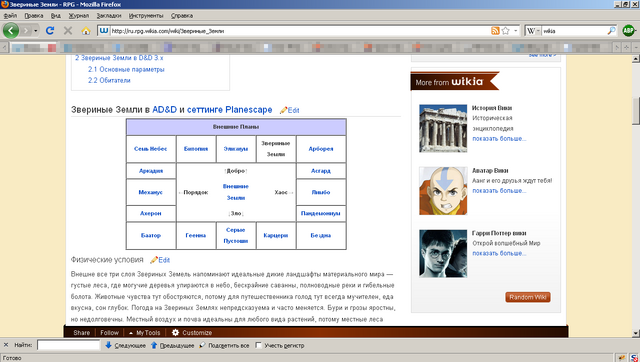Open Арборея in the planes table
640x362 pixels.
pos(321,149)
